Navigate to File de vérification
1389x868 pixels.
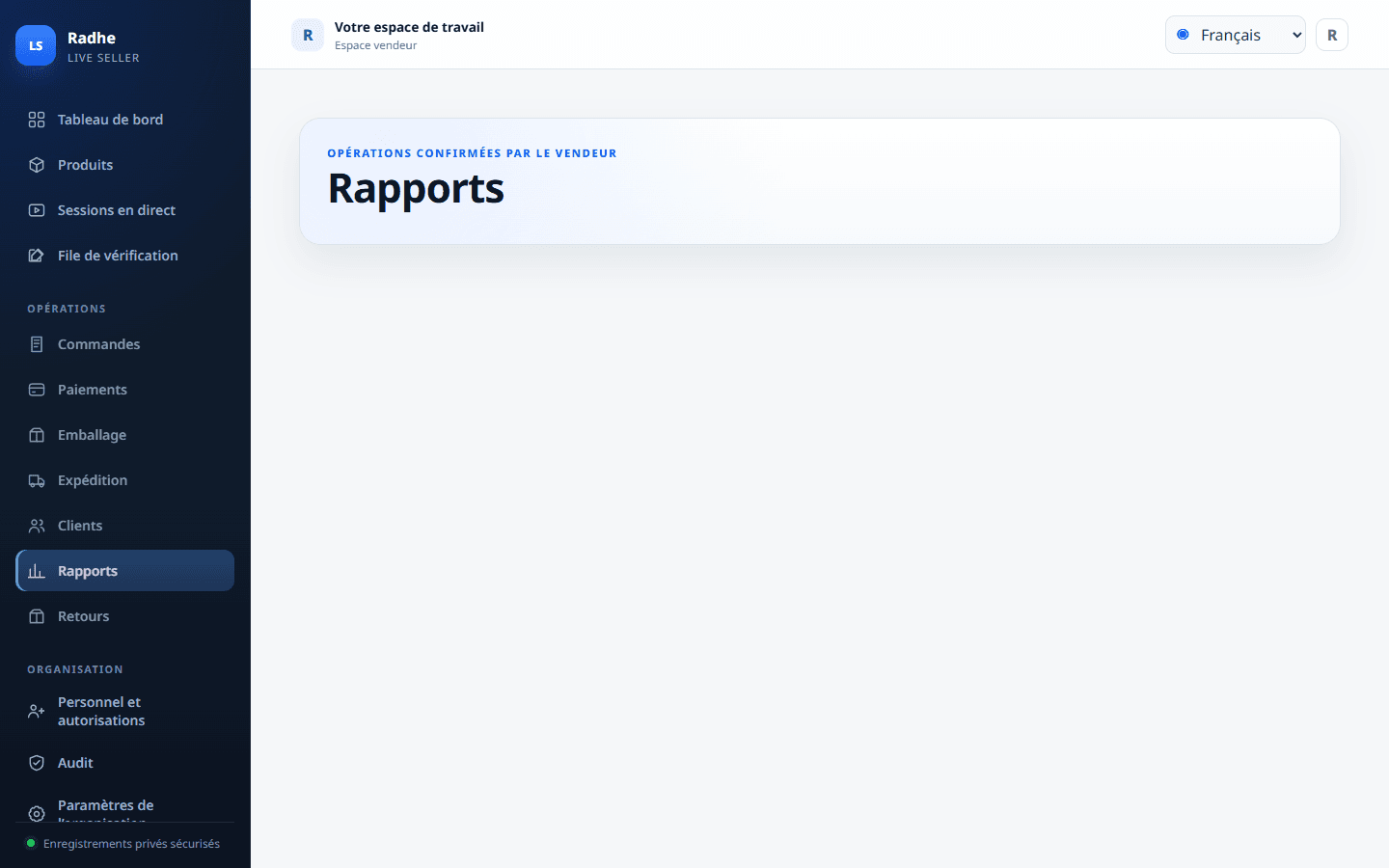pyautogui.click(x=125, y=256)
